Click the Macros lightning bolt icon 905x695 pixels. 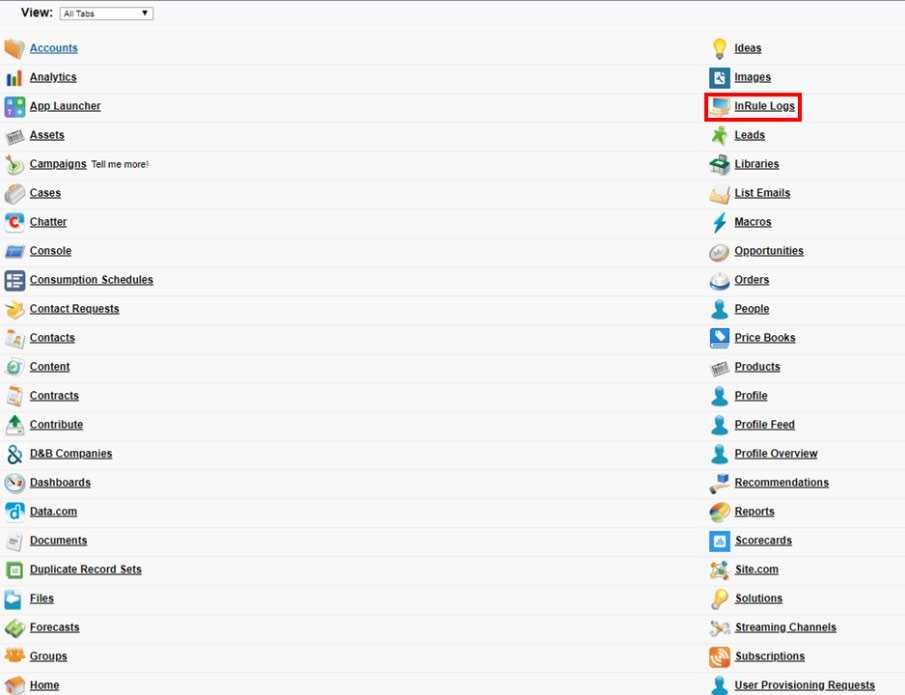point(719,223)
